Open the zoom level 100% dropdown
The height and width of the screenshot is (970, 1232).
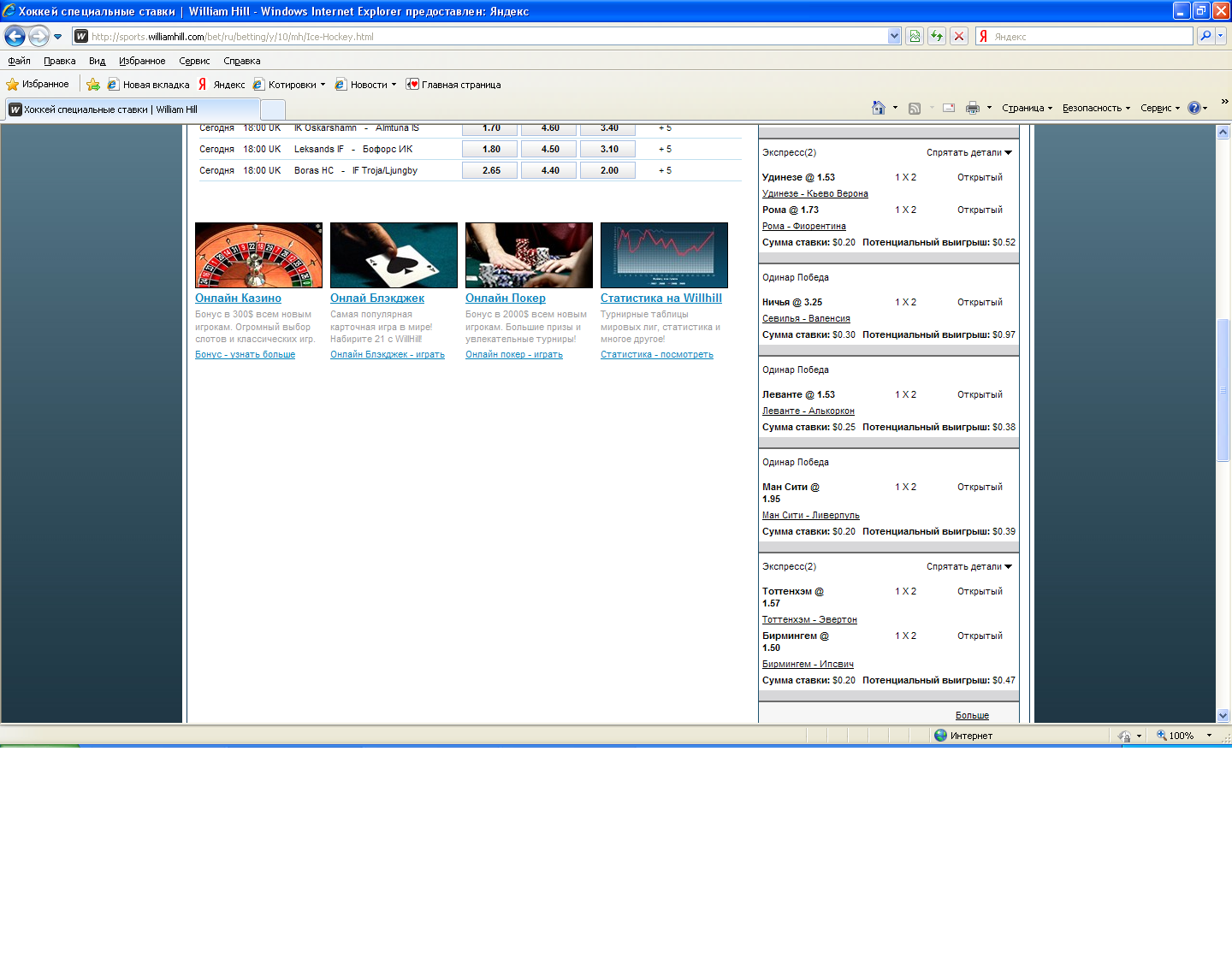[1209, 736]
